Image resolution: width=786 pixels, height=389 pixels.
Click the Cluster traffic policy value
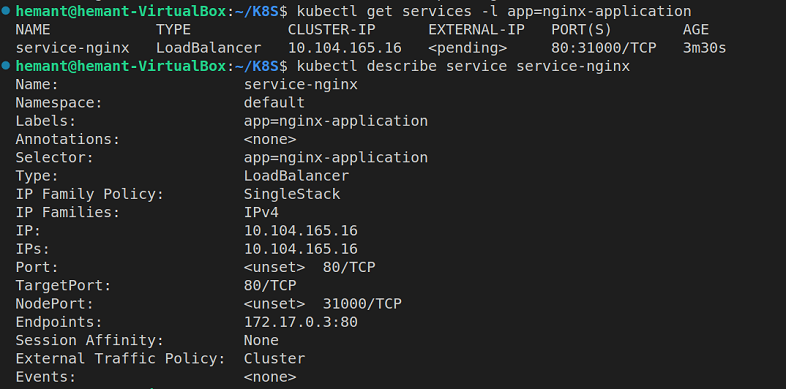coord(274,358)
